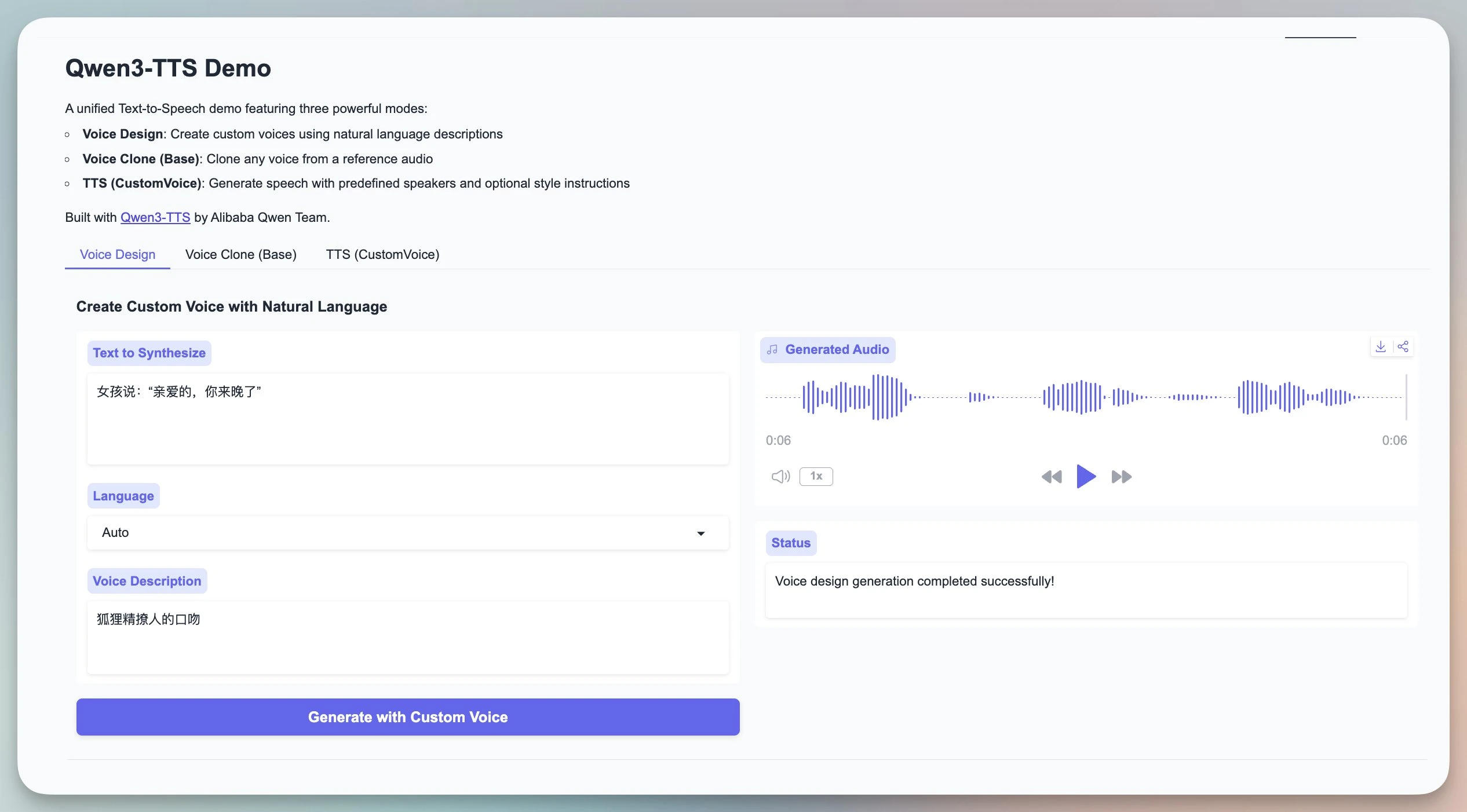This screenshot has height=812, width=1467.
Task: Click the Status output text box
Action: coord(1086,590)
